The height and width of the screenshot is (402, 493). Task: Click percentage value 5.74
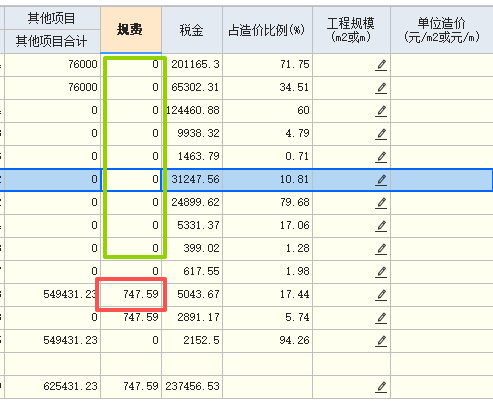[x=267, y=318]
